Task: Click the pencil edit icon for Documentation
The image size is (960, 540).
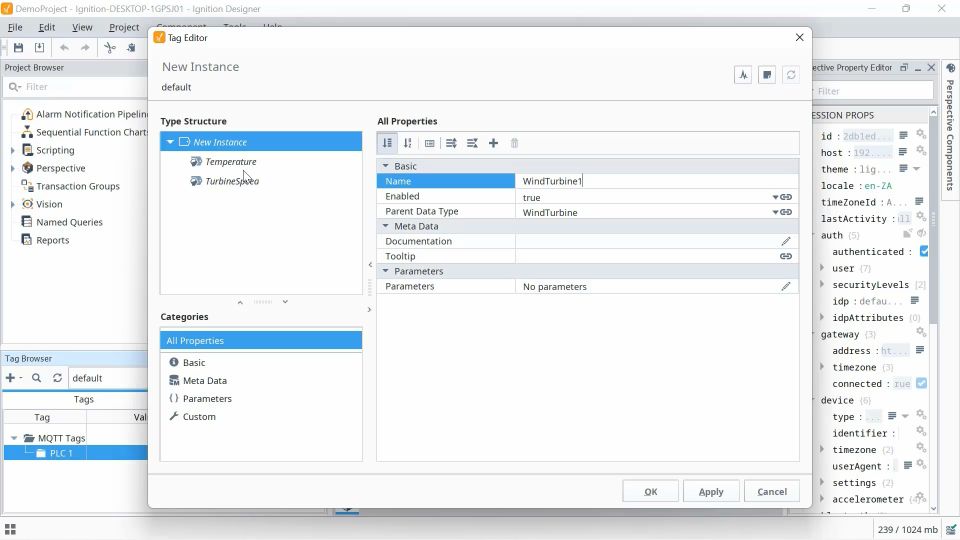Action: point(786,241)
